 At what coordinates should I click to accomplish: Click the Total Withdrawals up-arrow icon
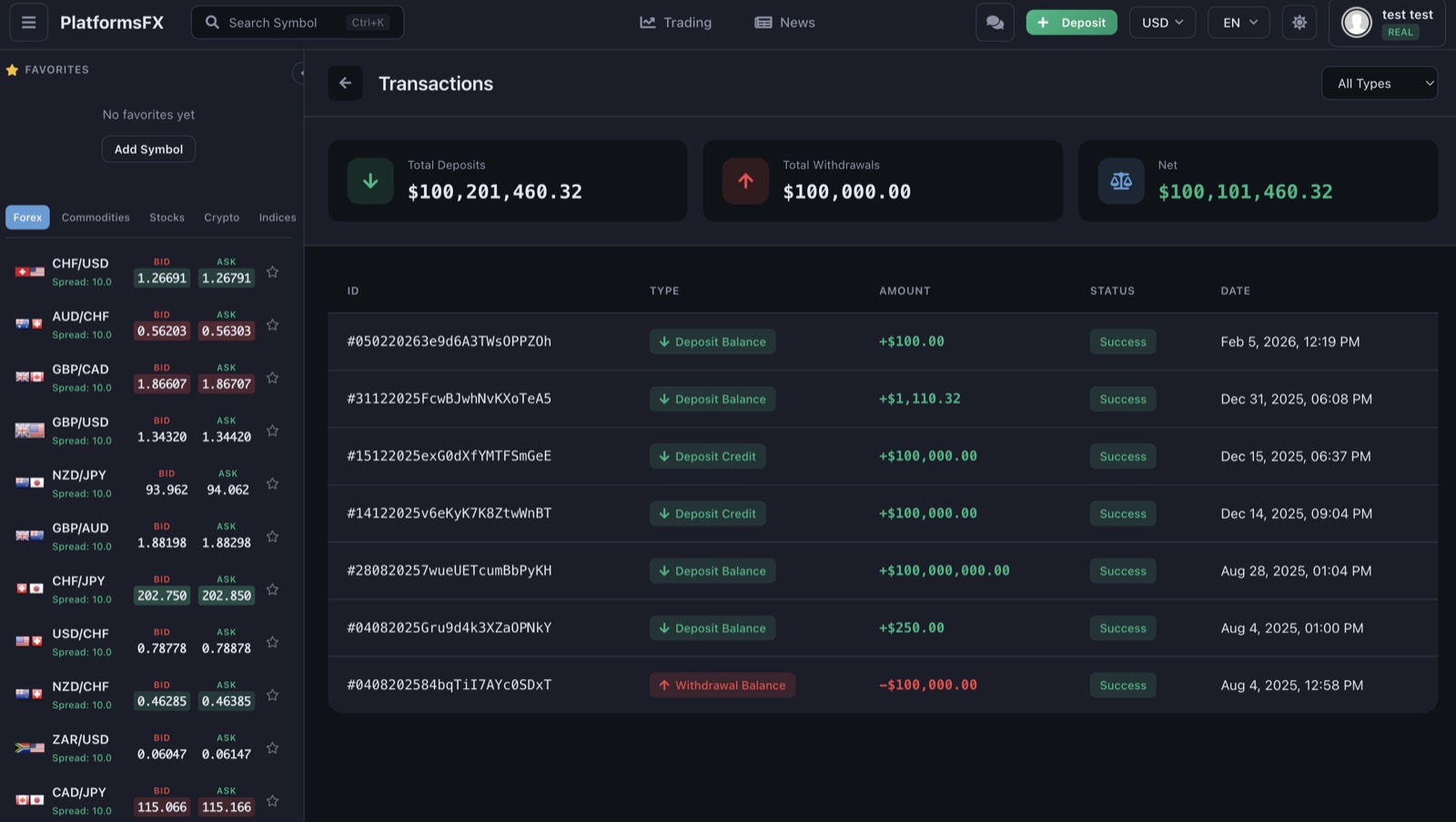click(x=745, y=180)
